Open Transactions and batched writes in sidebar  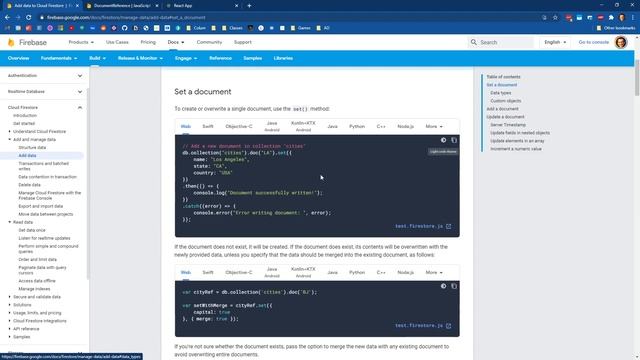pos(43,166)
